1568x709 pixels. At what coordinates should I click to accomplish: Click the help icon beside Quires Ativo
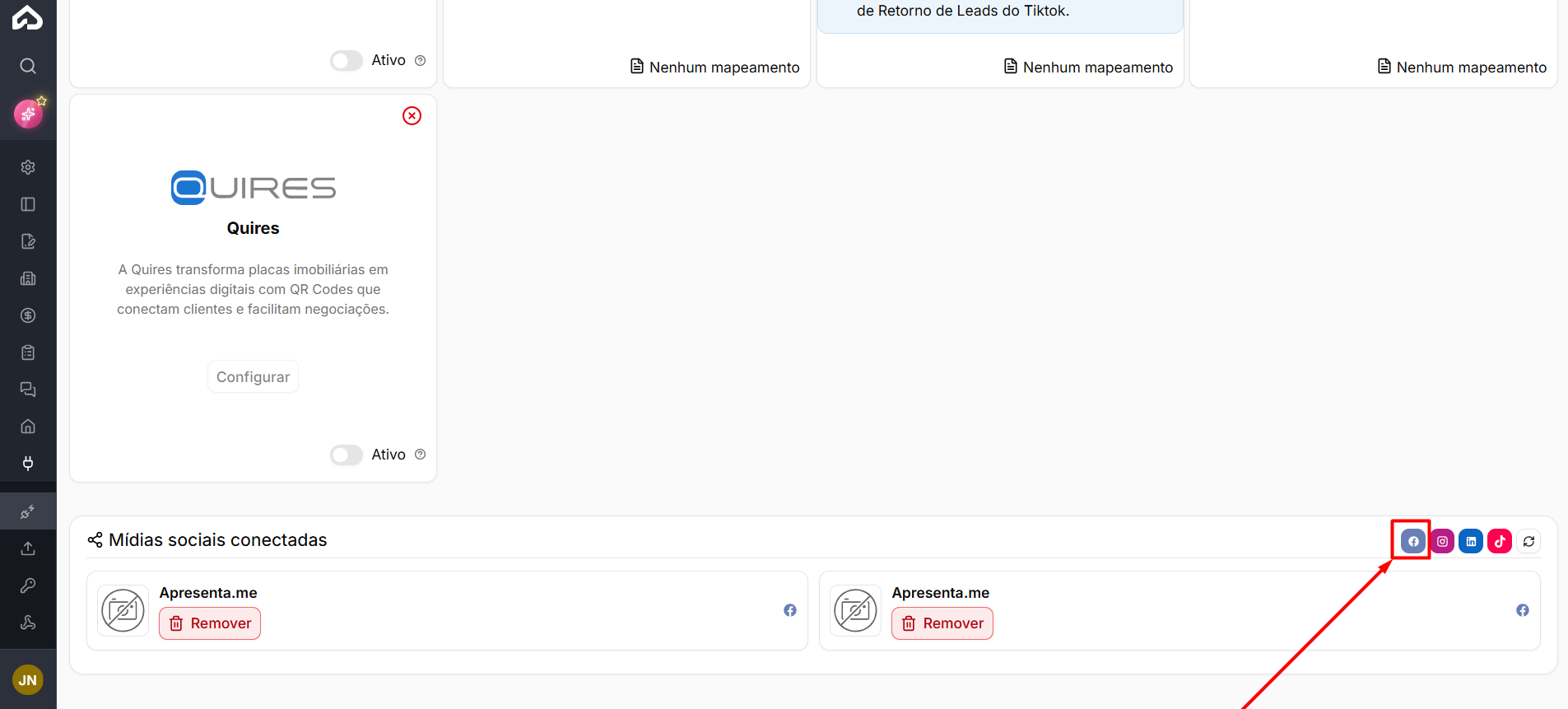point(421,455)
